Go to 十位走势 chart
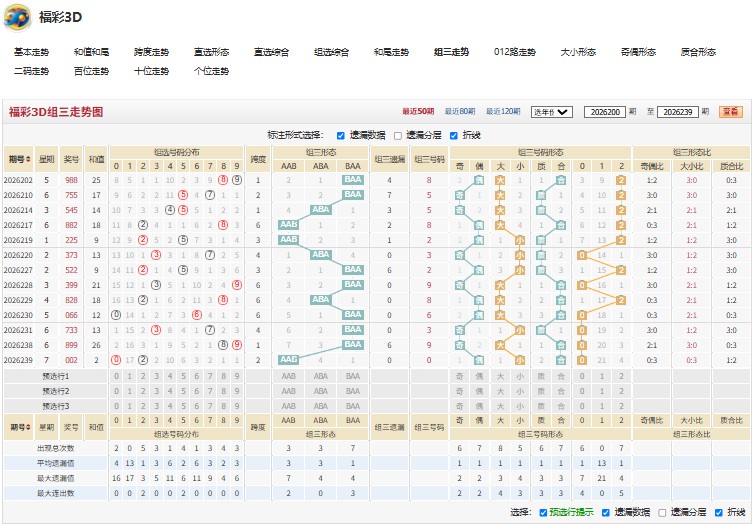 [x=151, y=71]
